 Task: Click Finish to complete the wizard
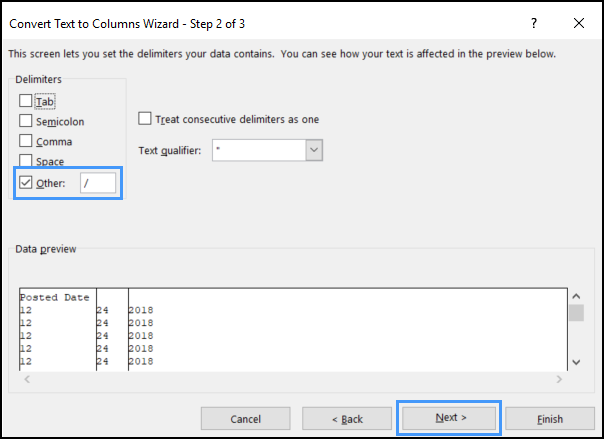[x=550, y=419]
